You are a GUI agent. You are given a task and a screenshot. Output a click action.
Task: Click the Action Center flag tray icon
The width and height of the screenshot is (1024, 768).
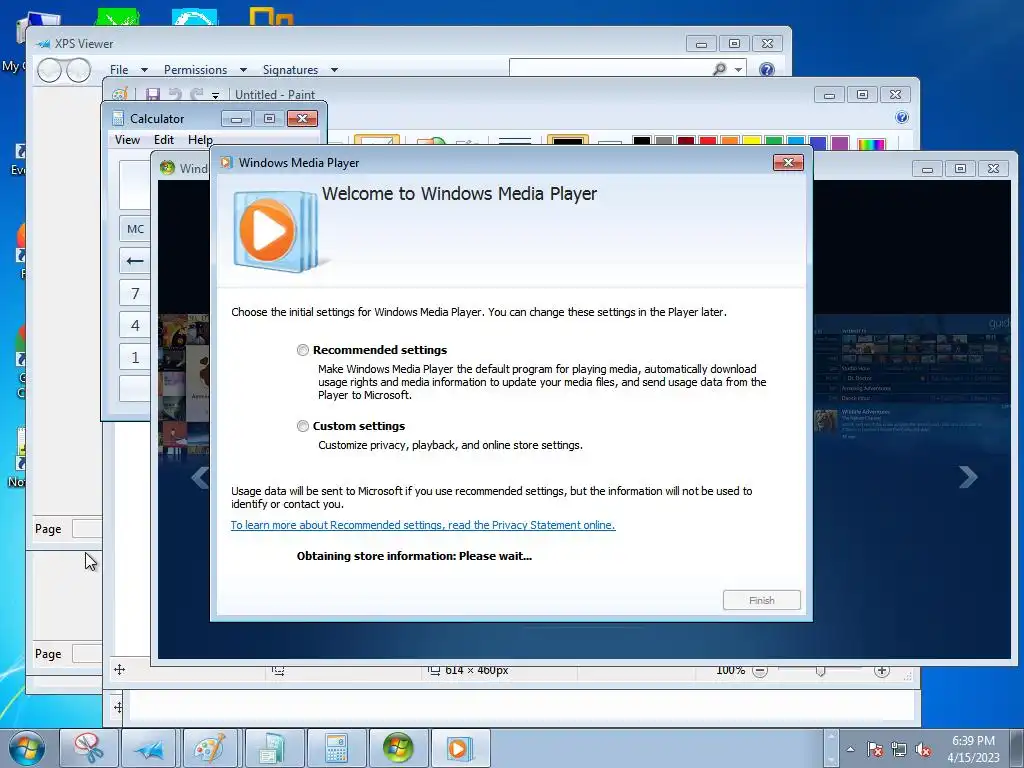[x=875, y=749]
